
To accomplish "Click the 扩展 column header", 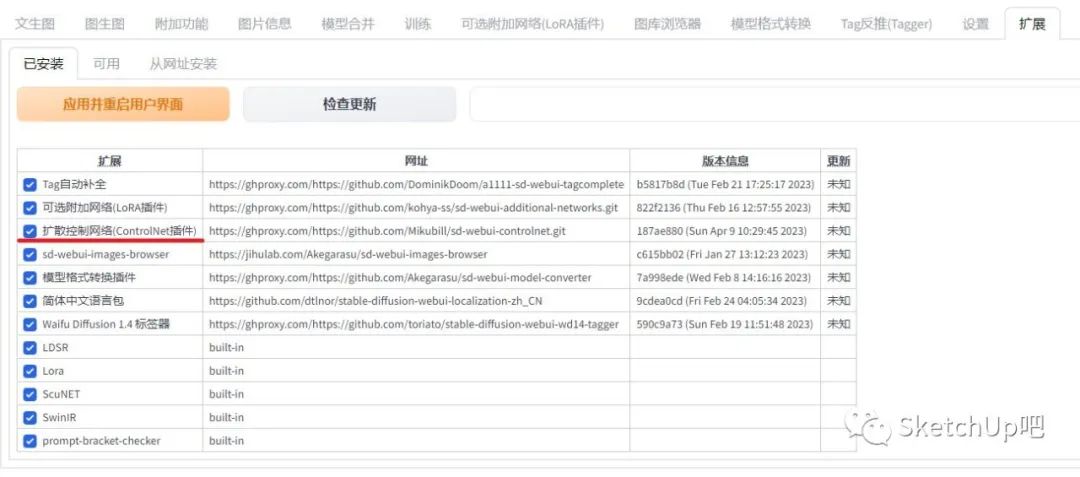I will tap(110, 161).
